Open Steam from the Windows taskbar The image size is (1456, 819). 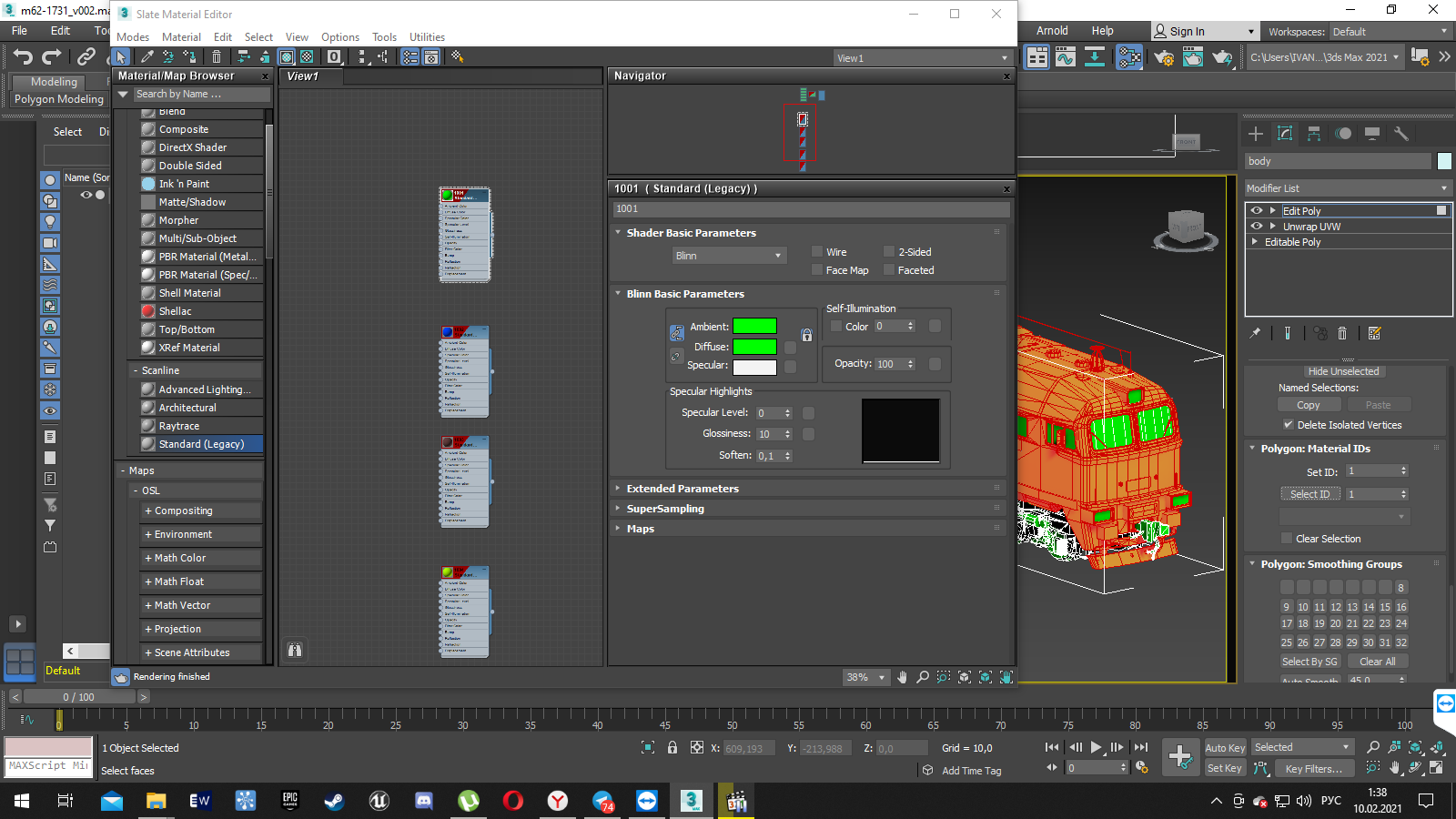coord(334,801)
